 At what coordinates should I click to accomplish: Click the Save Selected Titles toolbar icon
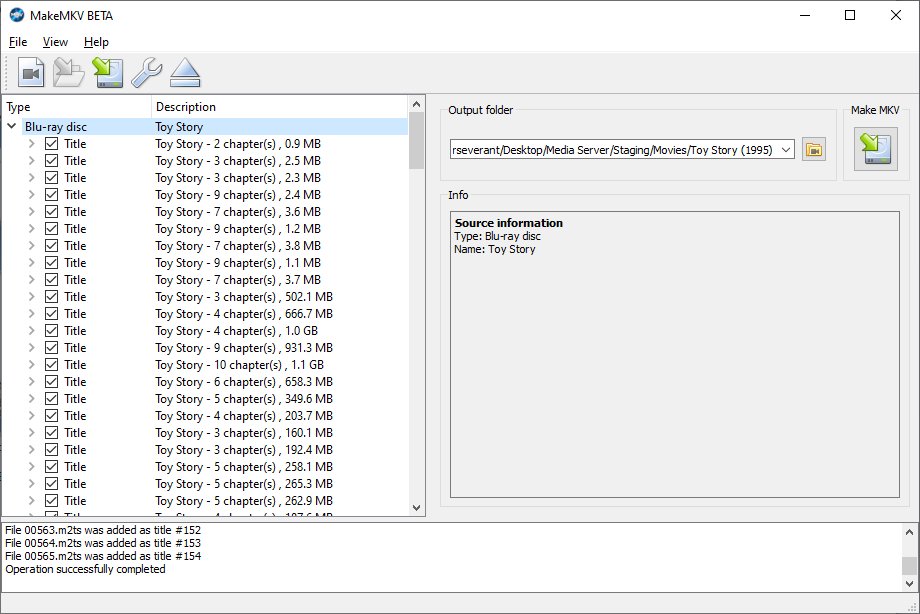point(107,72)
